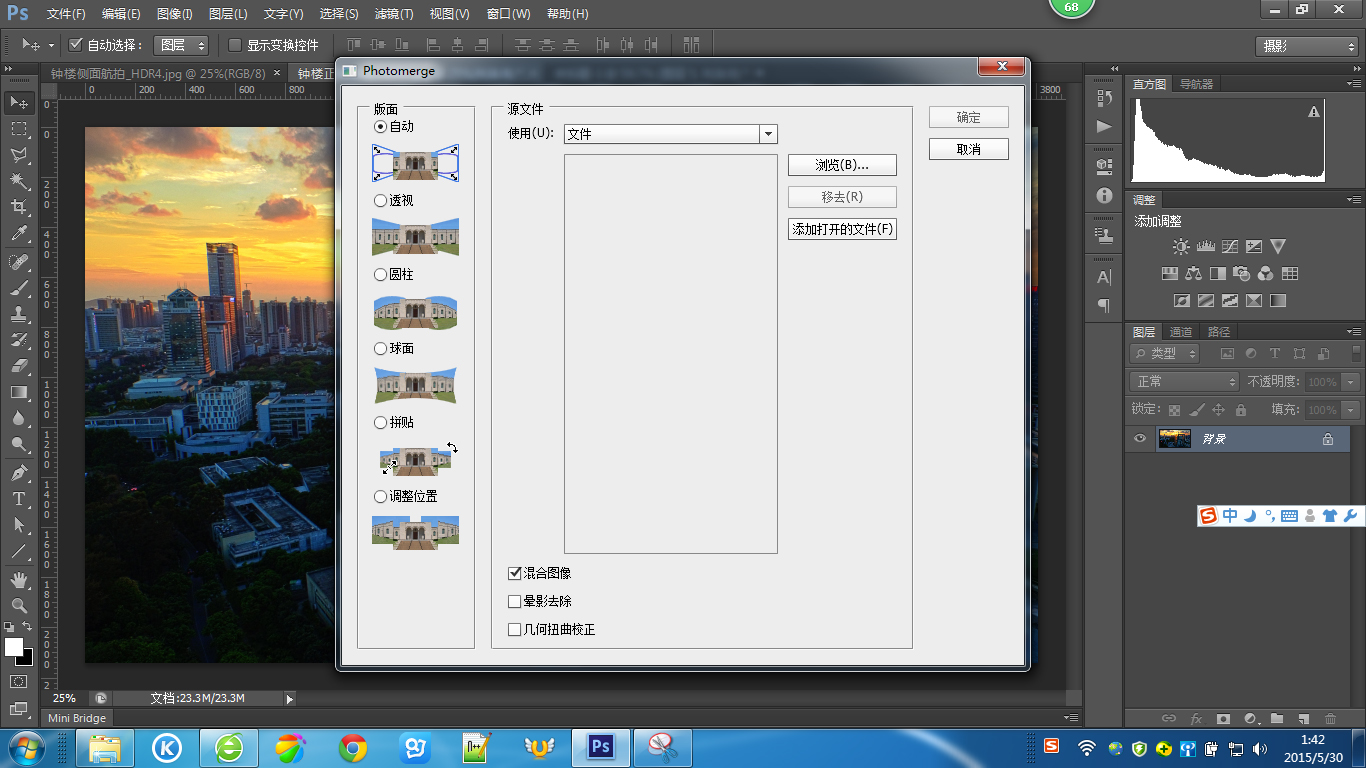Select the Move tool in the toolbox
Image resolution: width=1366 pixels, height=768 pixels.
click(x=19, y=102)
